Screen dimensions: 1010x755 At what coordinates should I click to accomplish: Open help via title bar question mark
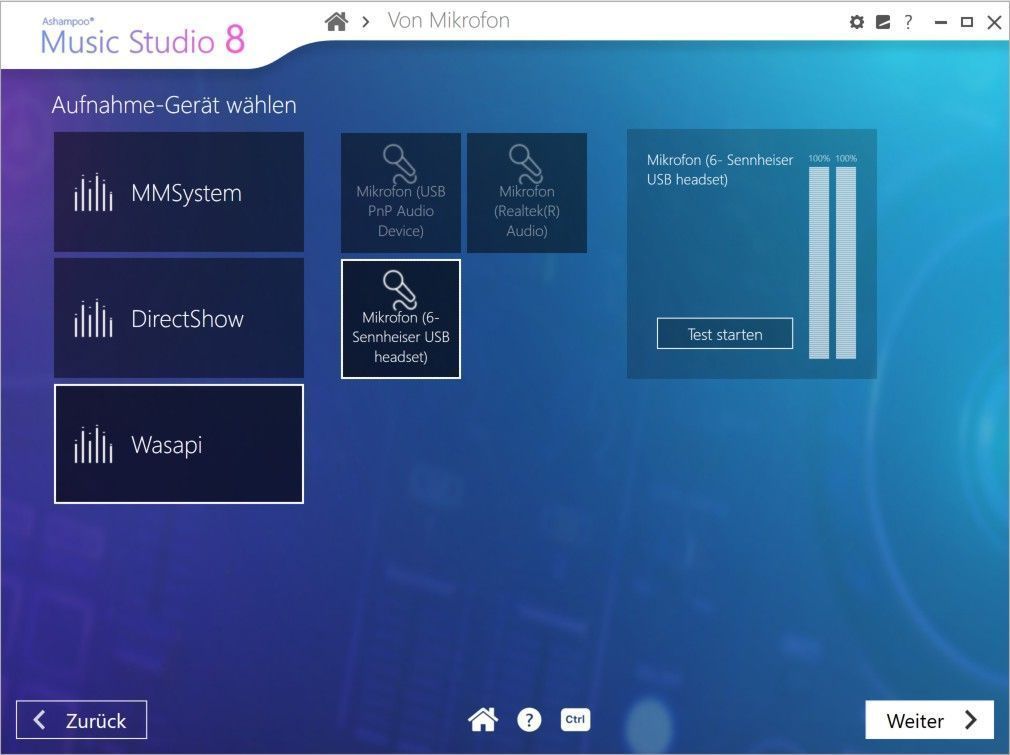point(908,22)
